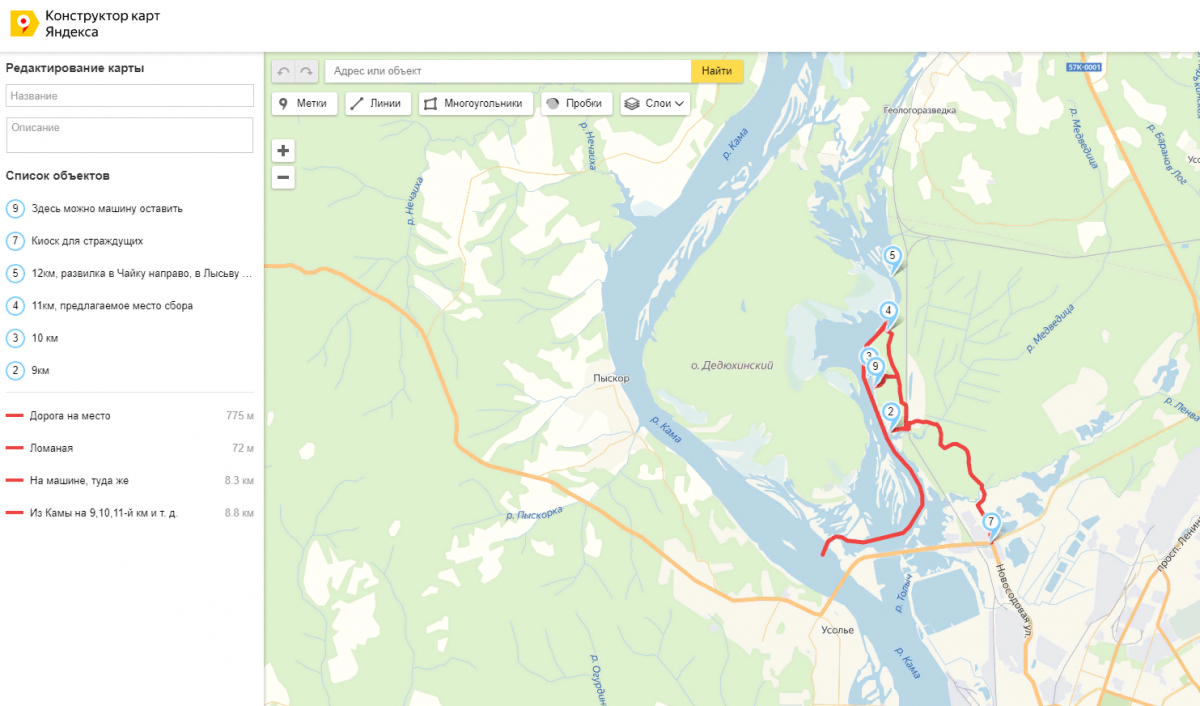Open the Слои layers dropdown
The height and width of the screenshot is (706, 1200).
tap(655, 103)
